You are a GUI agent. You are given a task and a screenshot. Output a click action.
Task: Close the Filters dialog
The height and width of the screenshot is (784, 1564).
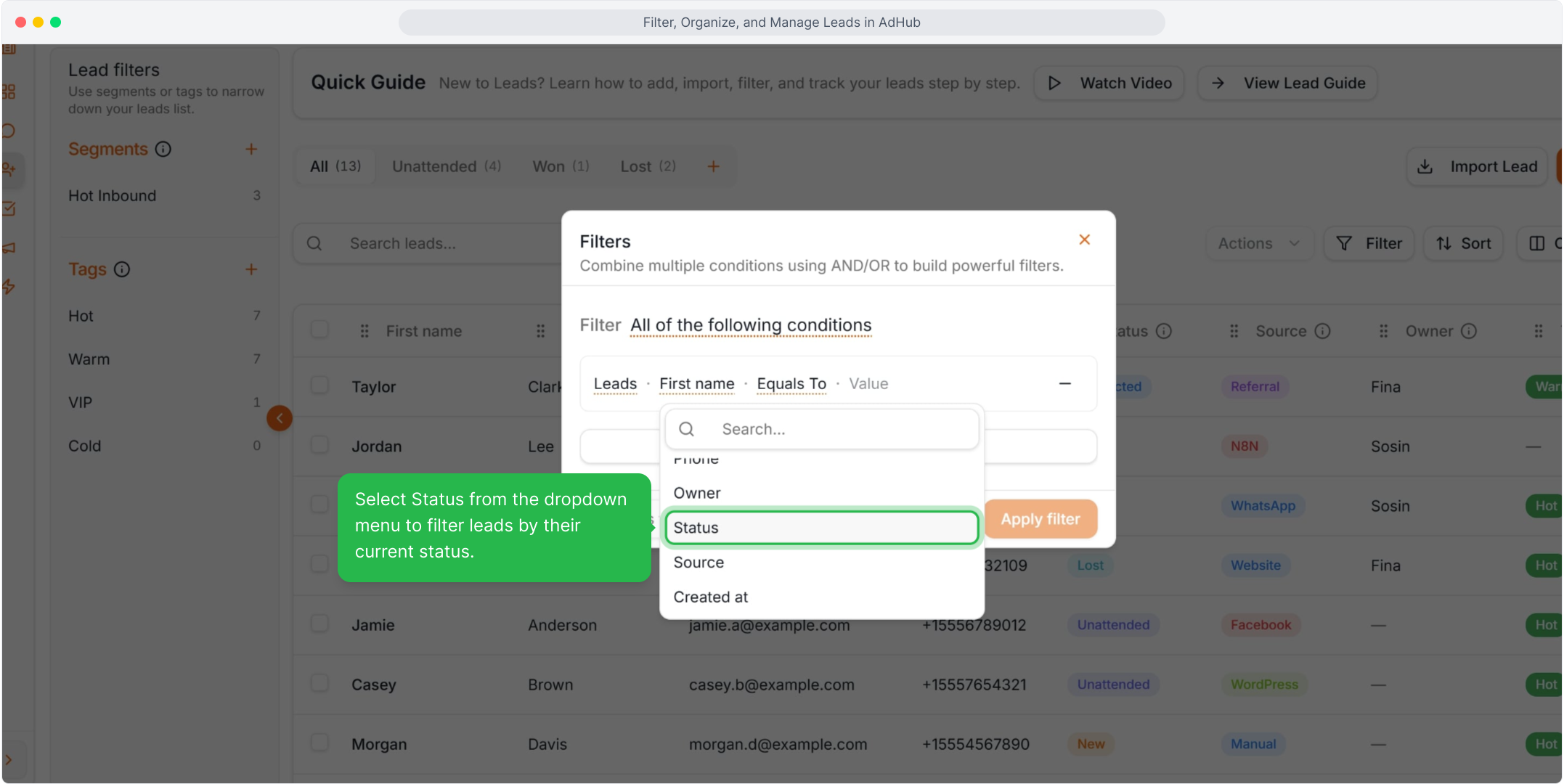point(1084,240)
